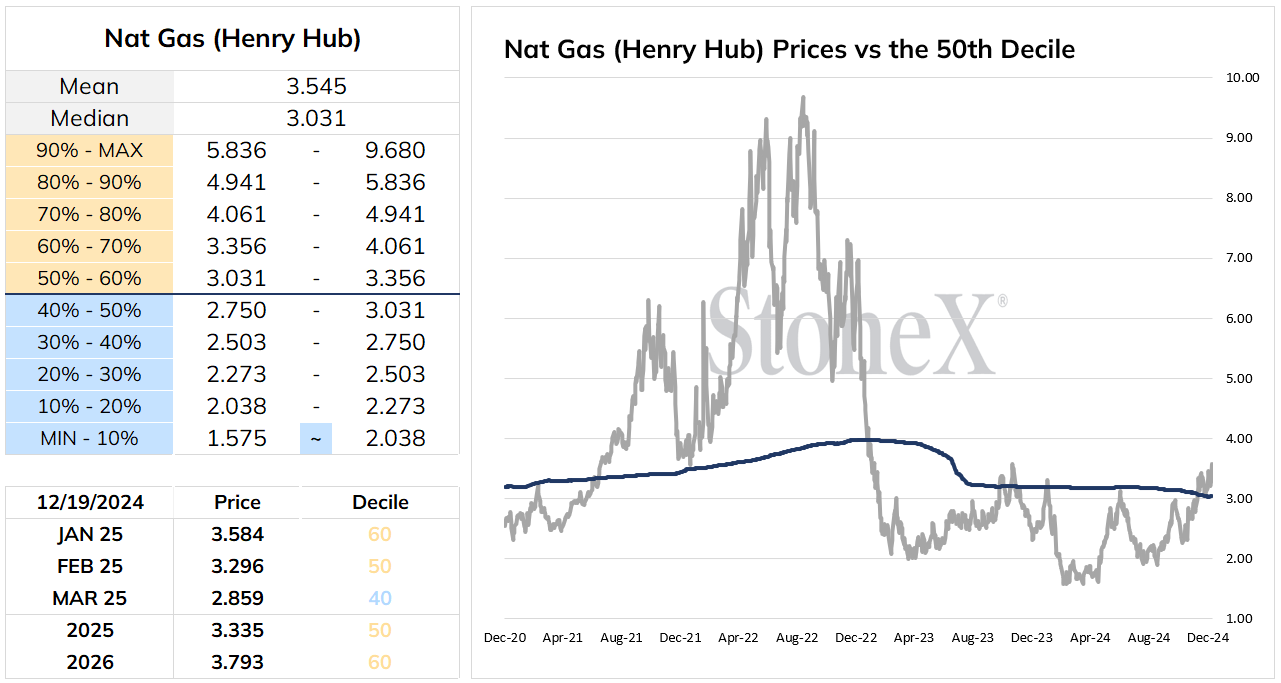The width and height of the screenshot is (1281, 683).
Task: Click the Decile column header
Action: pyautogui.click(x=379, y=502)
